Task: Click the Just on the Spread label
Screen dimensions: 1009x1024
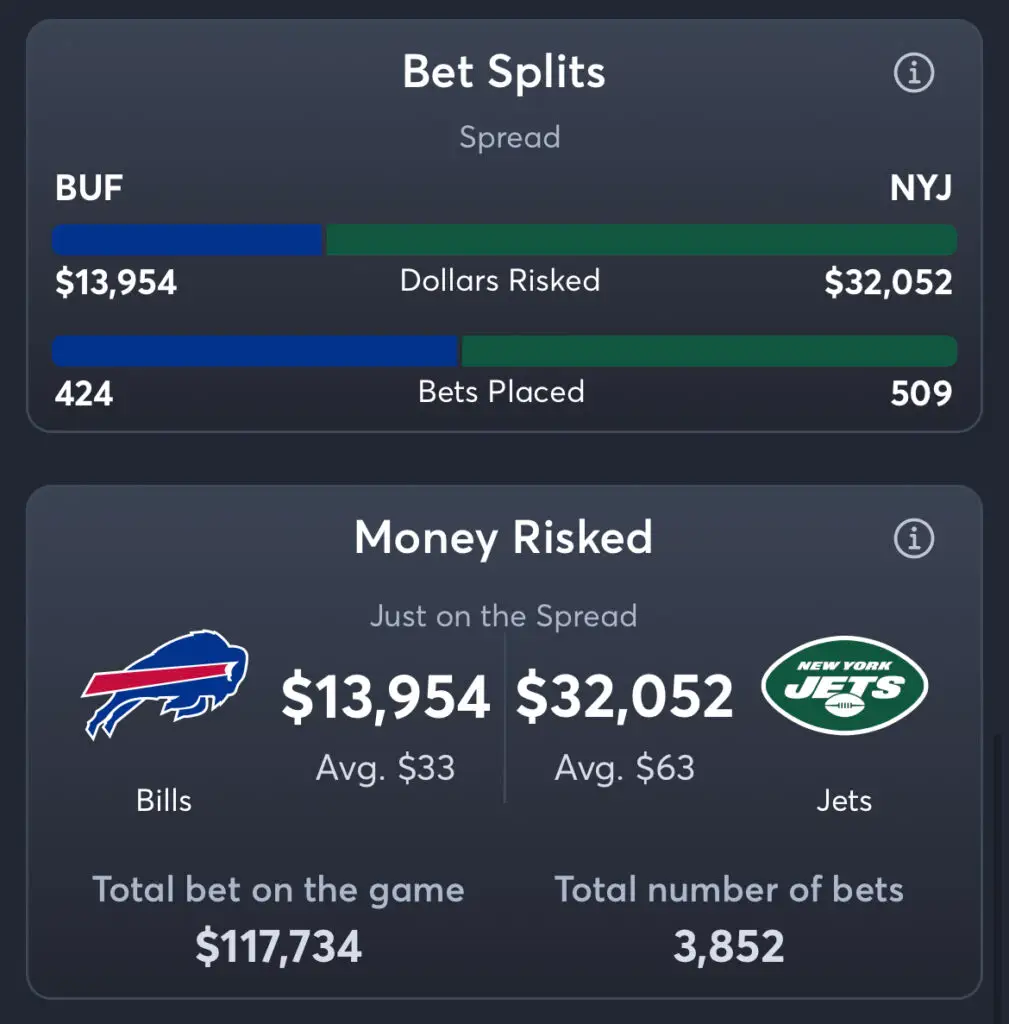Action: coord(504,616)
